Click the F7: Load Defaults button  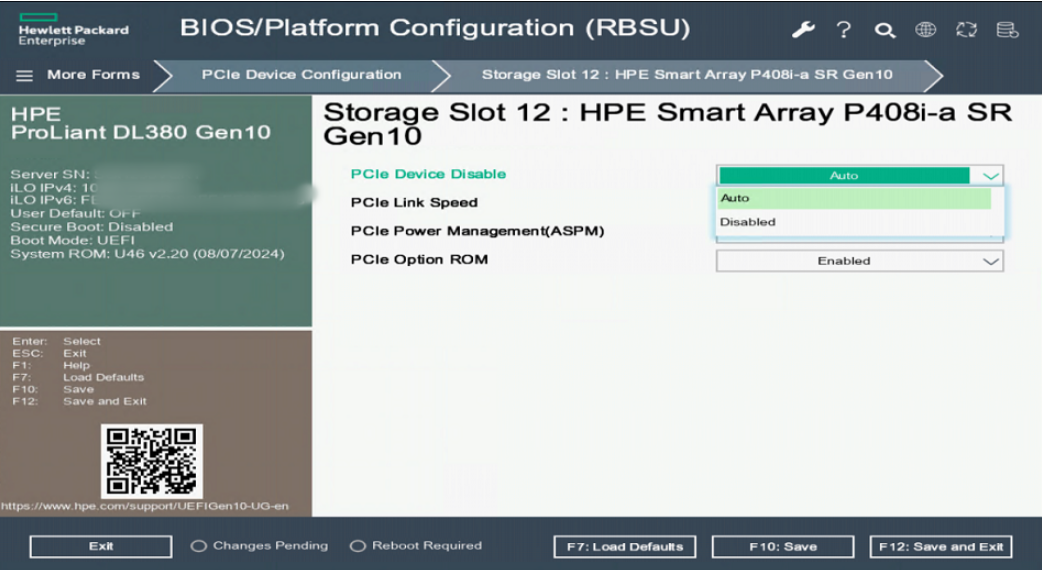pyautogui.click(x=625, y=547)
